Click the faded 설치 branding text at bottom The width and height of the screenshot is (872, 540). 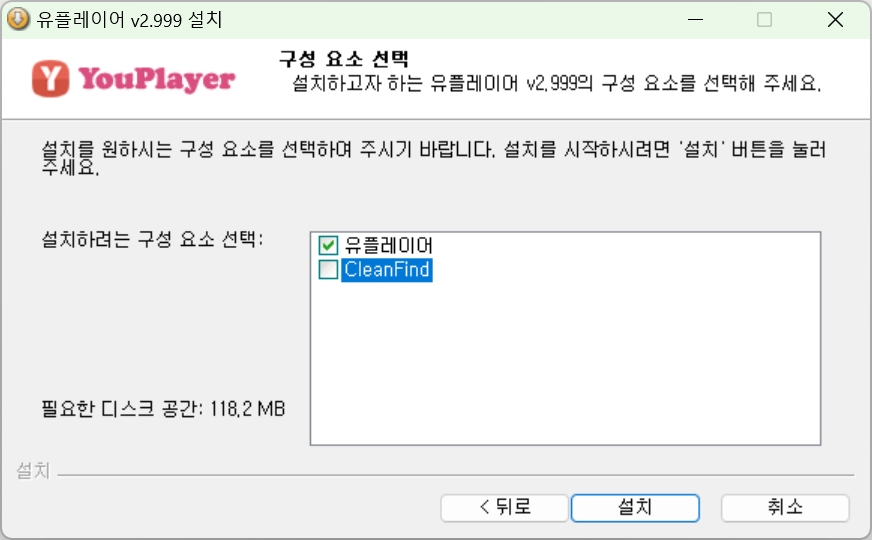(33, 470)
